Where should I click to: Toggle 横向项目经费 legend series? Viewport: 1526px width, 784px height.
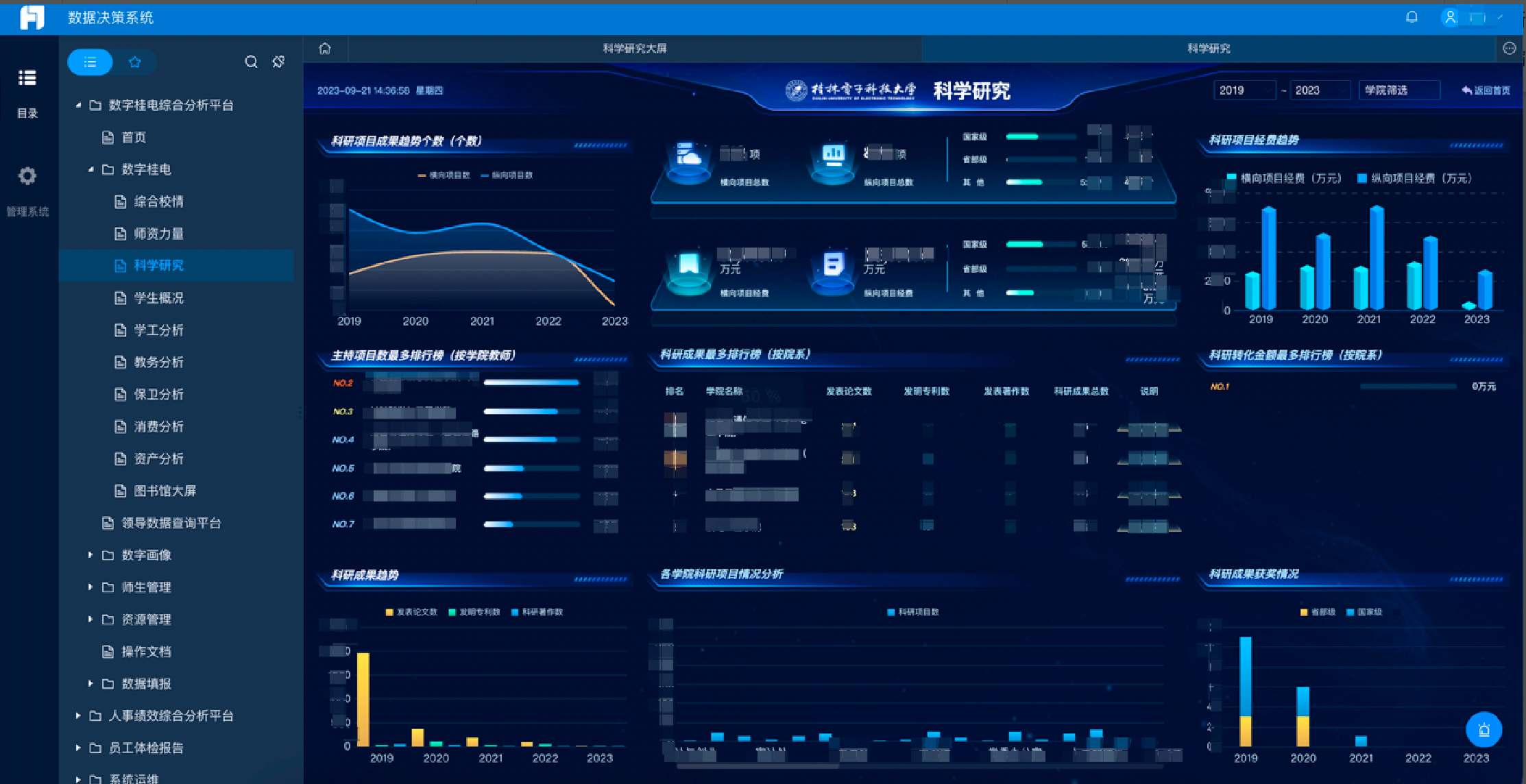[1283, 178]
